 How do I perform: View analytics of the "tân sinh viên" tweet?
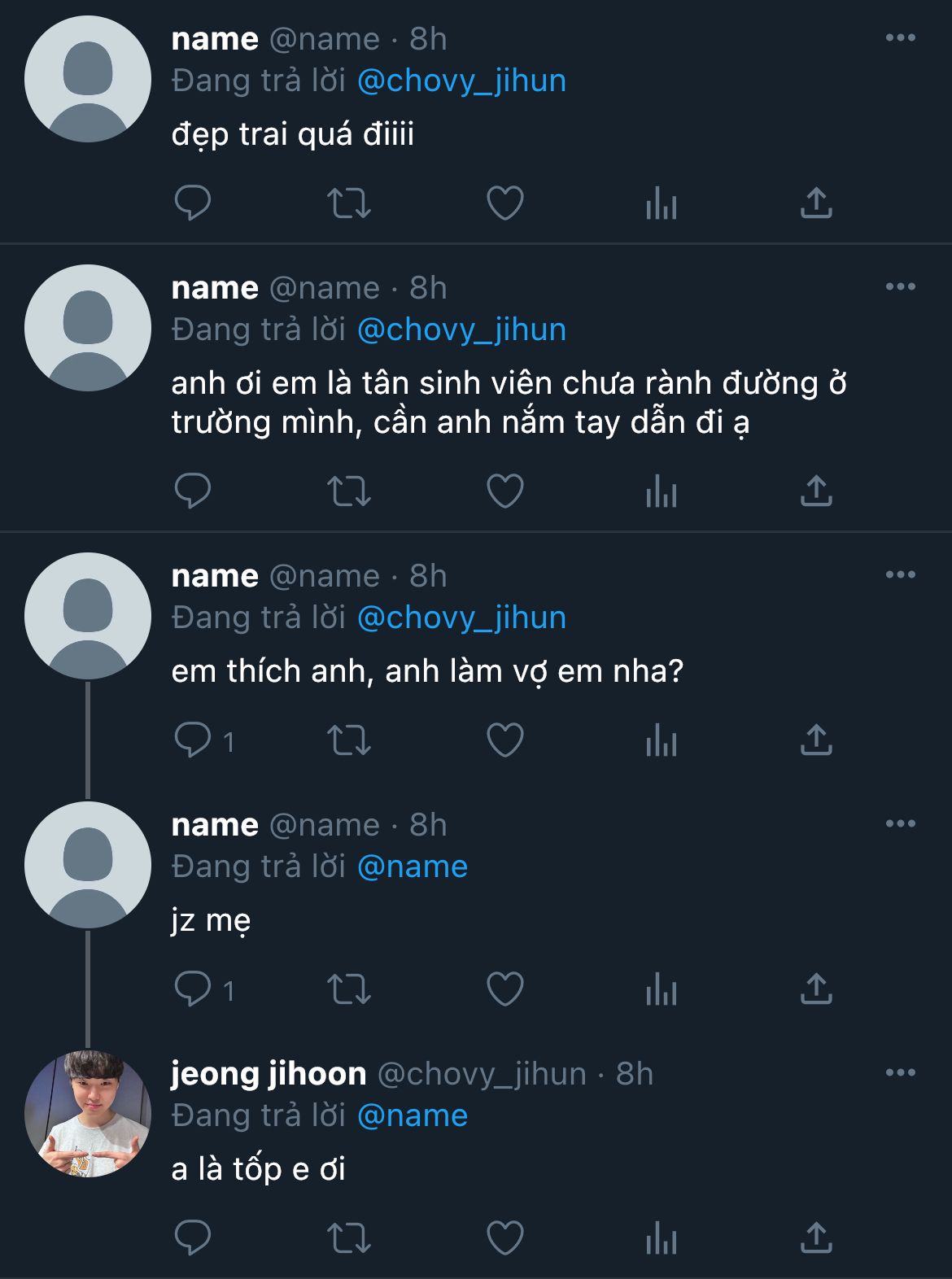(661, 491)
